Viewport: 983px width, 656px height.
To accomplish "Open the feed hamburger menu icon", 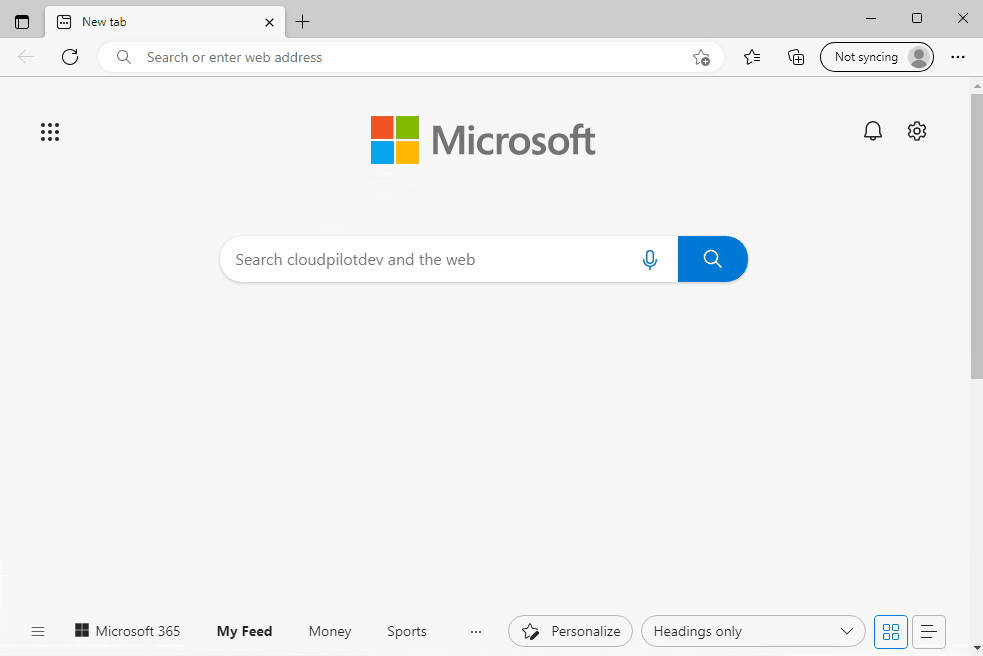I will pos(38,632).
